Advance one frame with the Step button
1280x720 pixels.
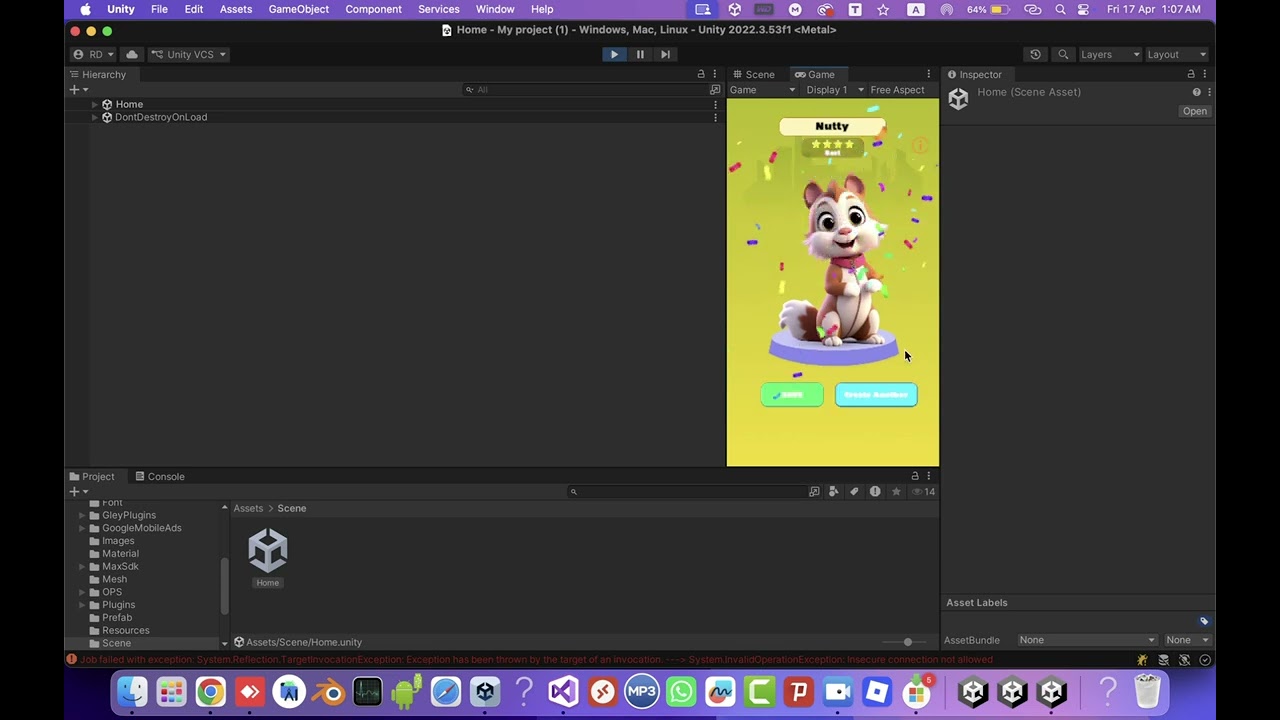(665, 54)
